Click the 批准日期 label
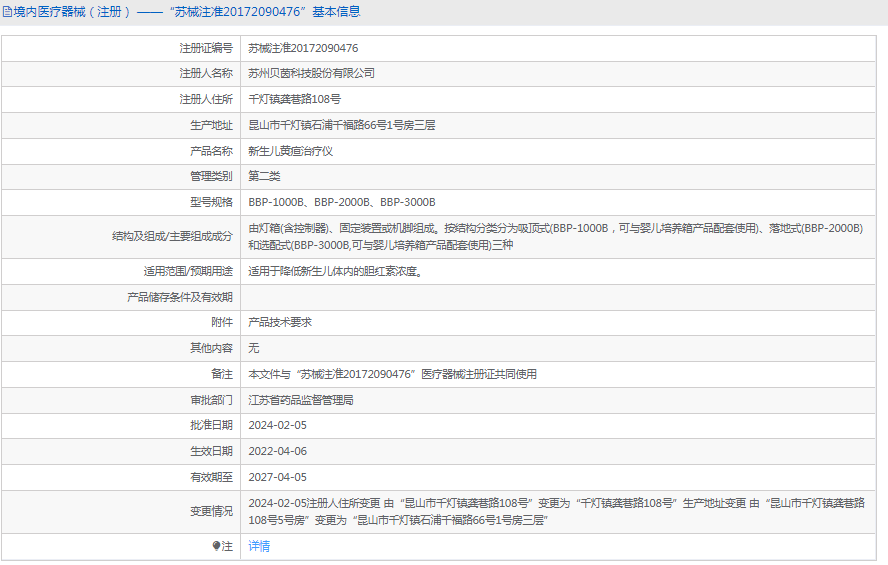888x565 pixels. tap(211, 426)
